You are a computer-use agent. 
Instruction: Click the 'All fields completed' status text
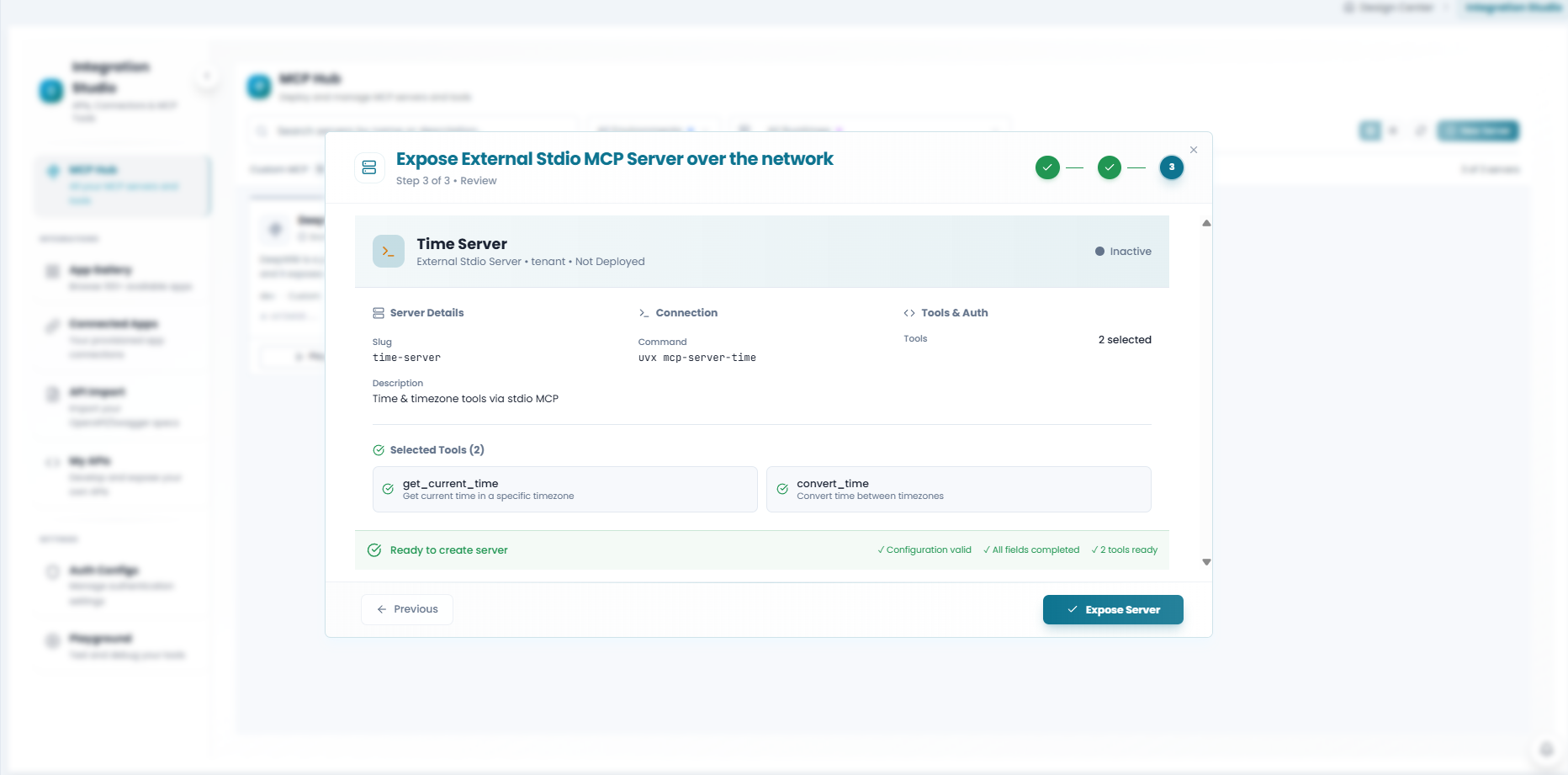pyautogui.click(x=1031, y=550)
